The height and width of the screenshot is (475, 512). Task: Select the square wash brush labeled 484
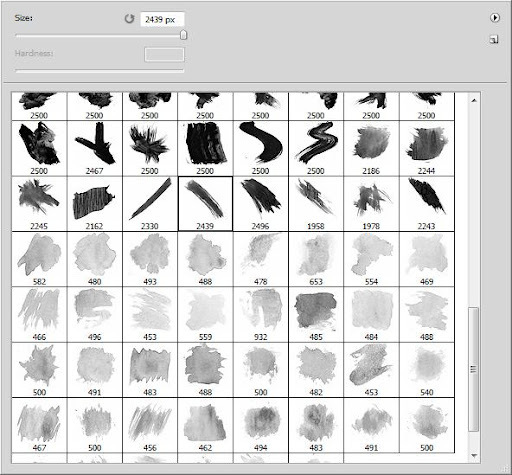[371, 314]
